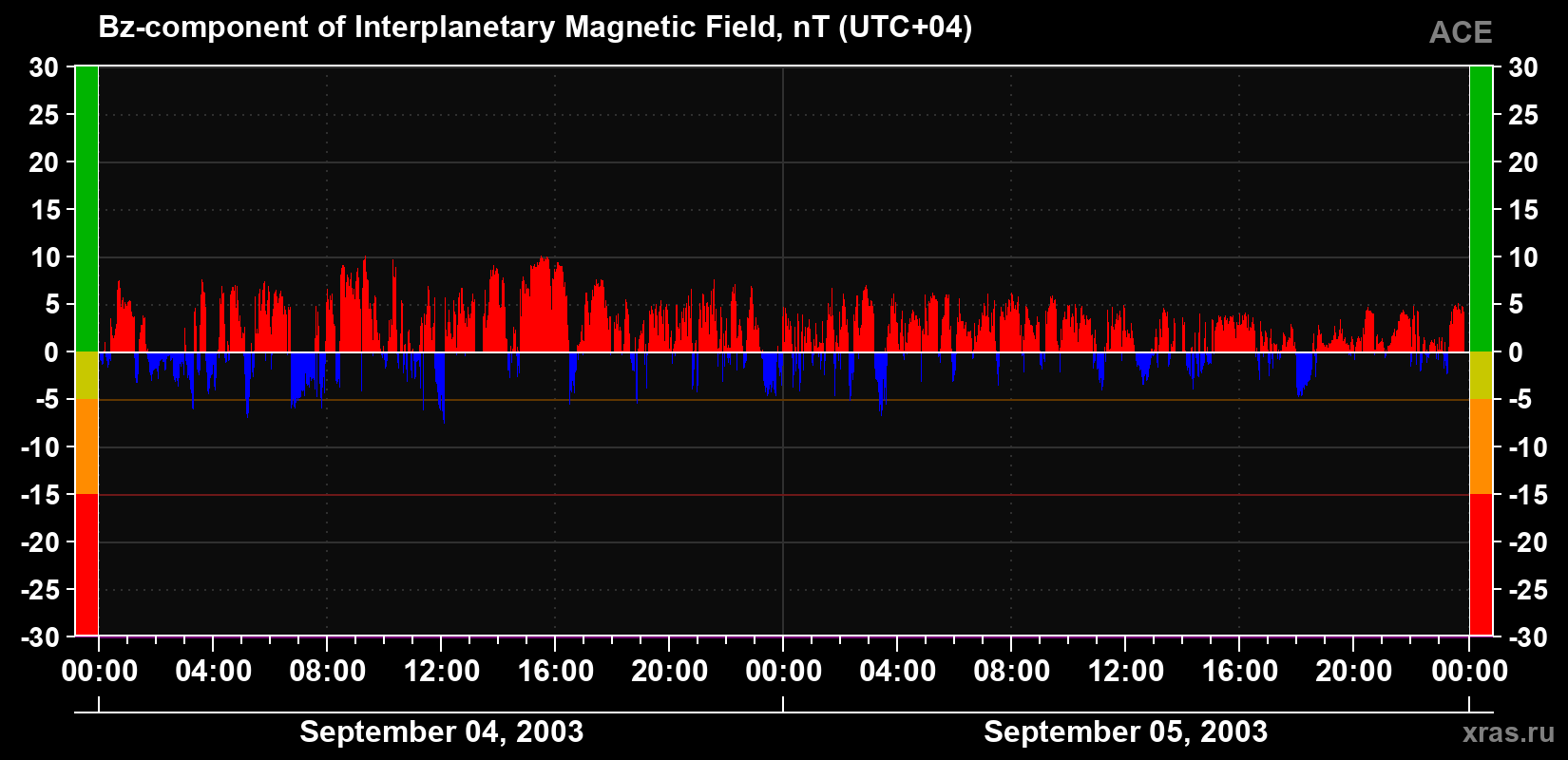Viewport: 1568px width, 760px height.
Task: Click the 15 value on the left axis
Action: pos(44,210)
